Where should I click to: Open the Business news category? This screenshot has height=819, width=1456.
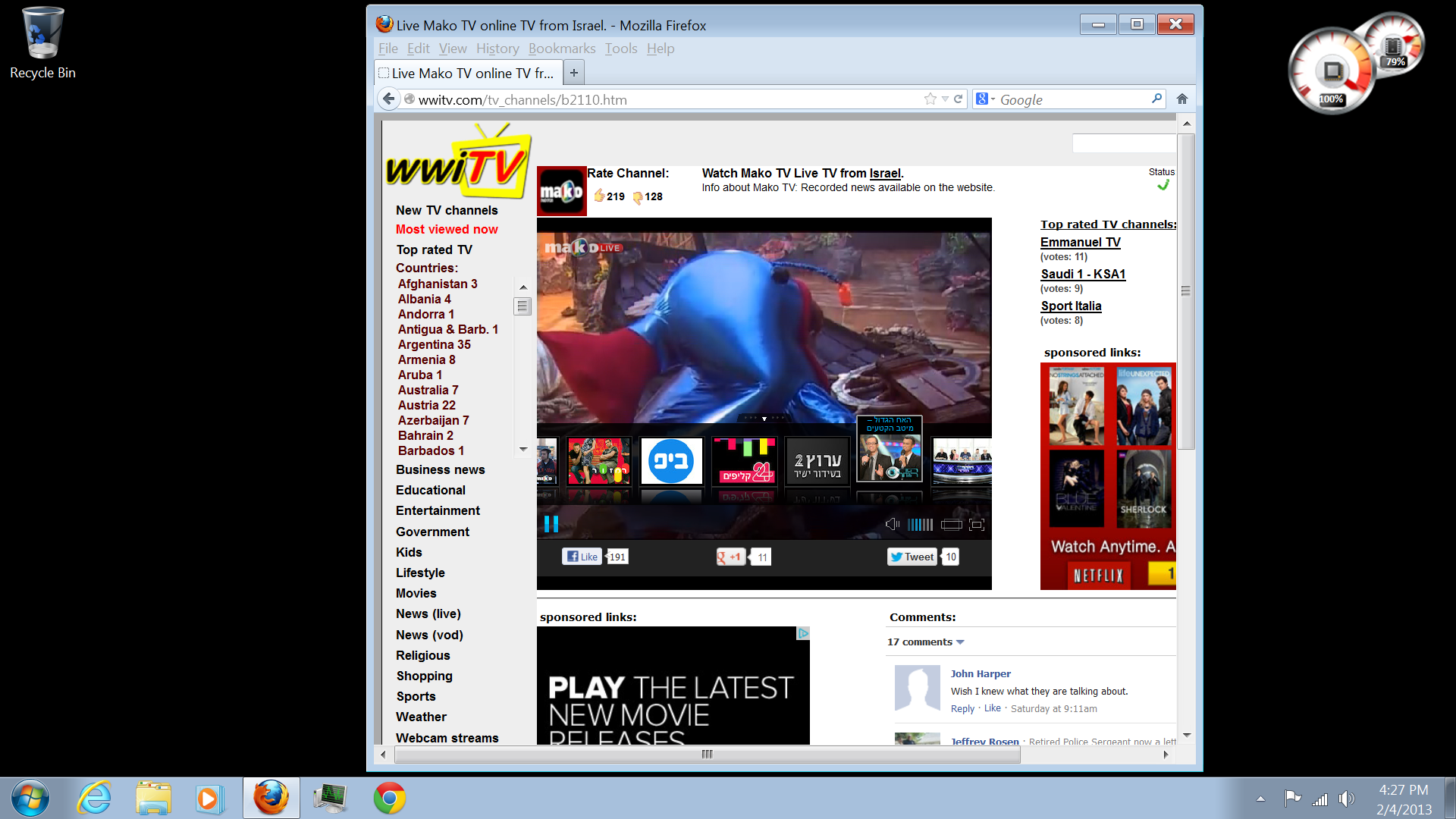[440, 469]
